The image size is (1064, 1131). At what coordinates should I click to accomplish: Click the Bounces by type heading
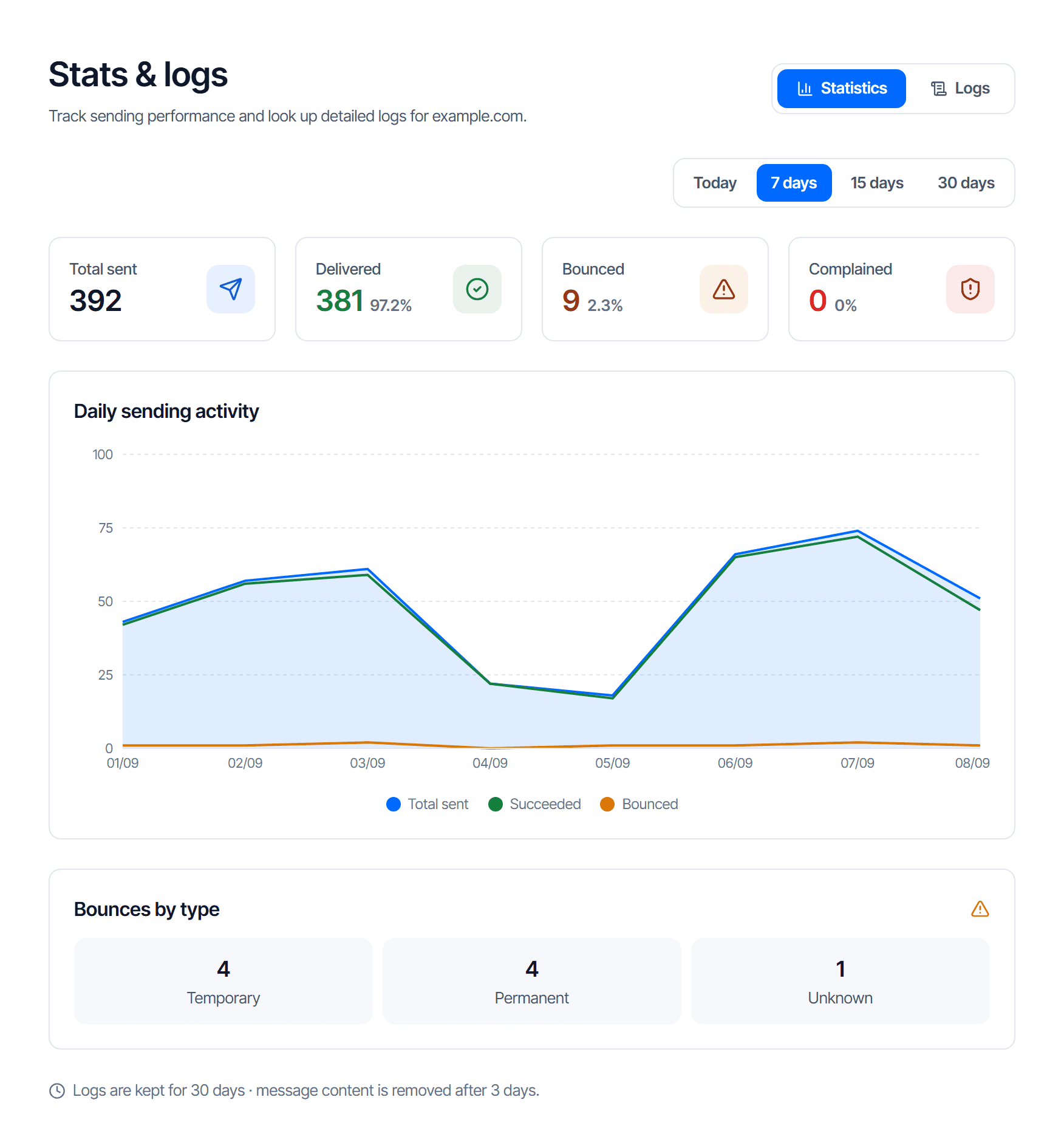(146, 909)
